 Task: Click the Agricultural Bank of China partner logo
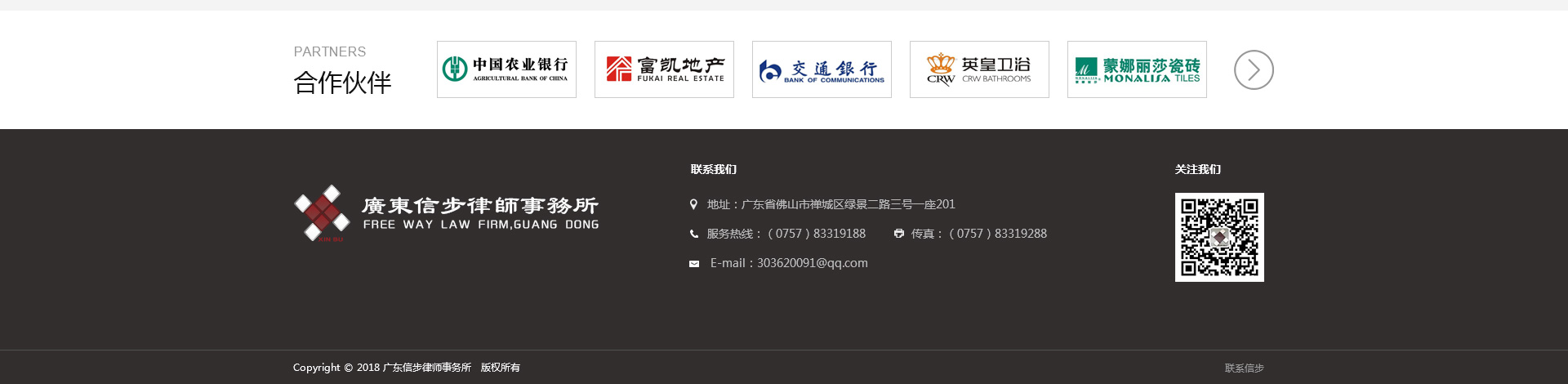(x=506, y=69)
